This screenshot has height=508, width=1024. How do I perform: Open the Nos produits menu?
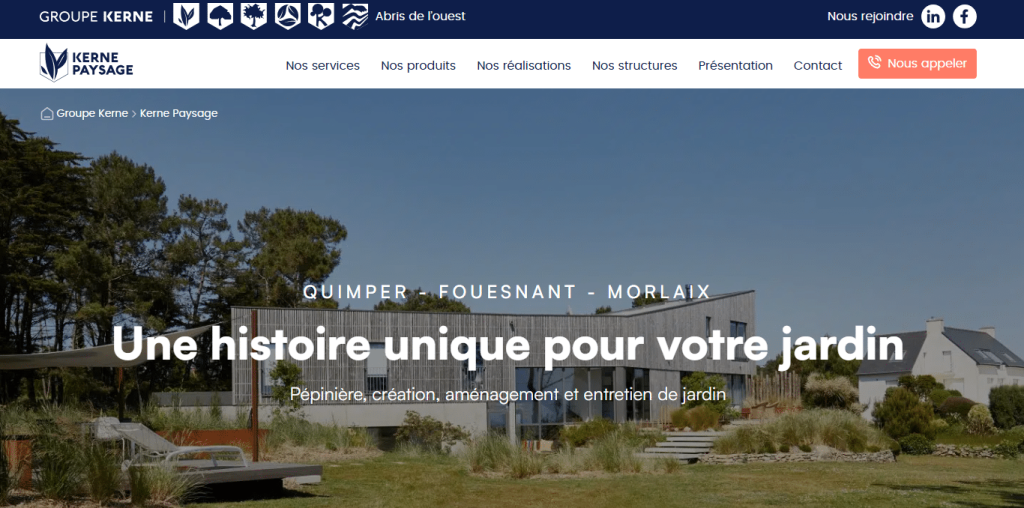418,66
